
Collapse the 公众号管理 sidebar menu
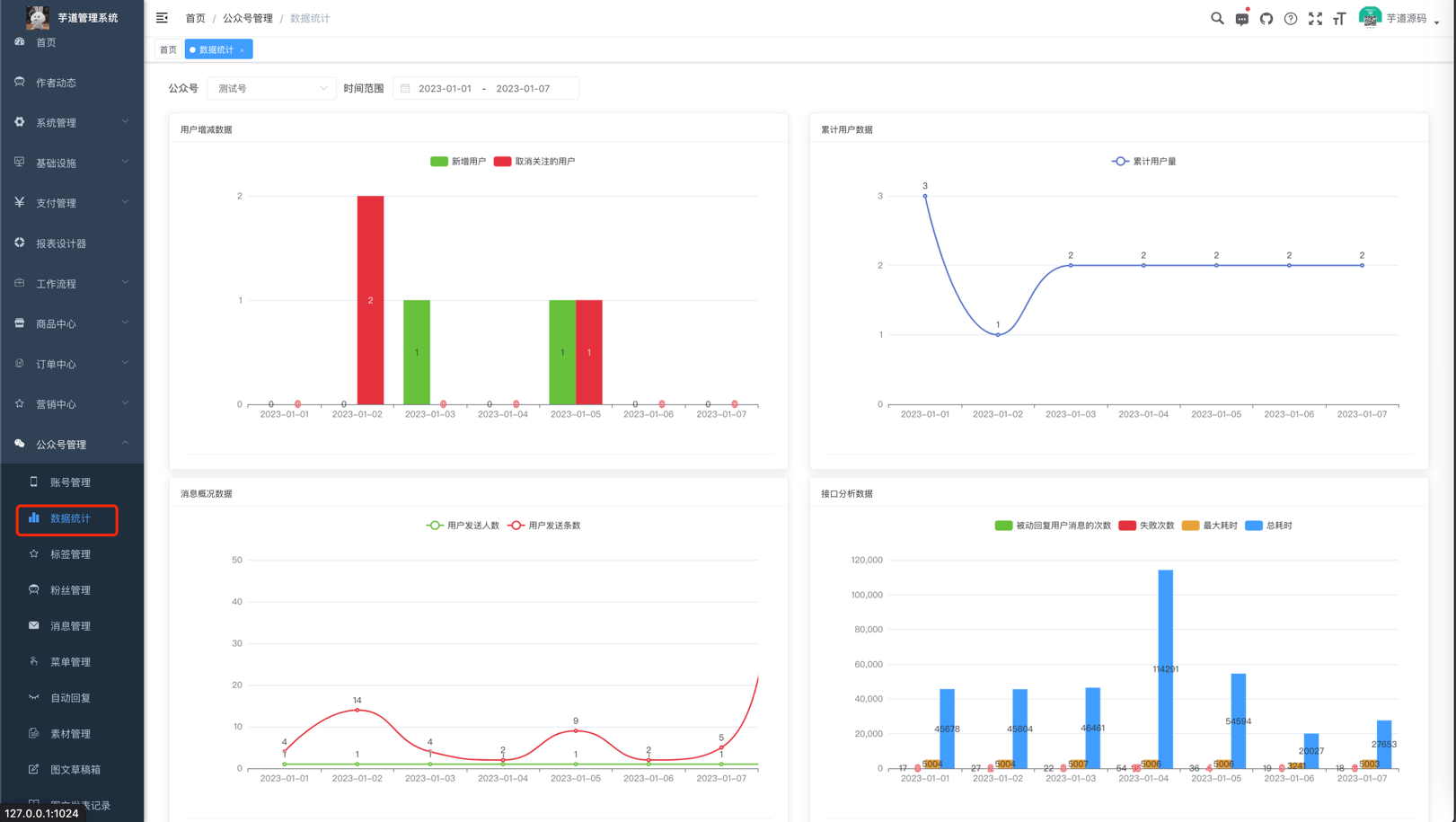(x=72, y=444)
